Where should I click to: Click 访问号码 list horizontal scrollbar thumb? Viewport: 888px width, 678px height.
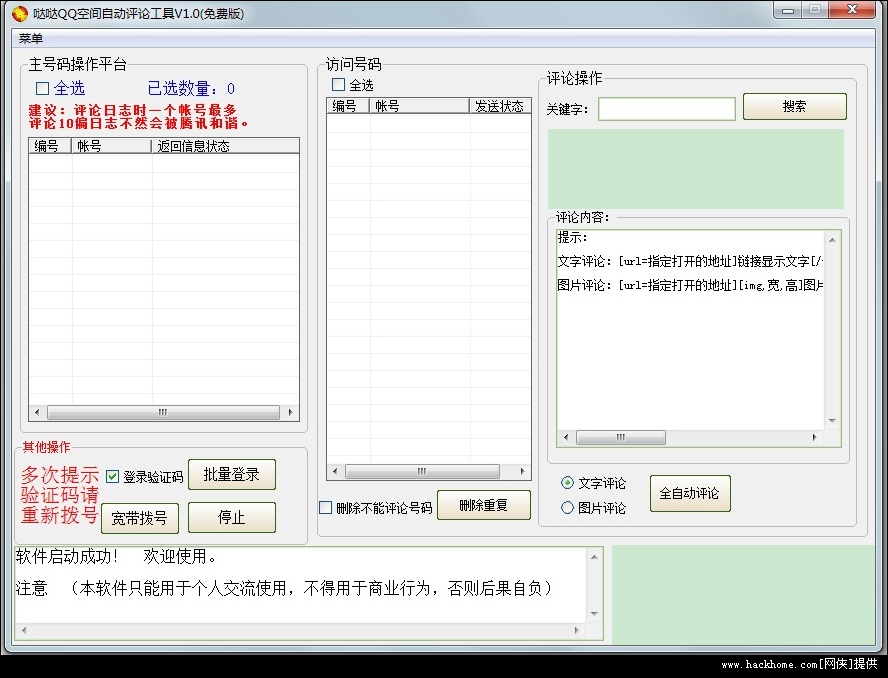[x=422, y=471]
